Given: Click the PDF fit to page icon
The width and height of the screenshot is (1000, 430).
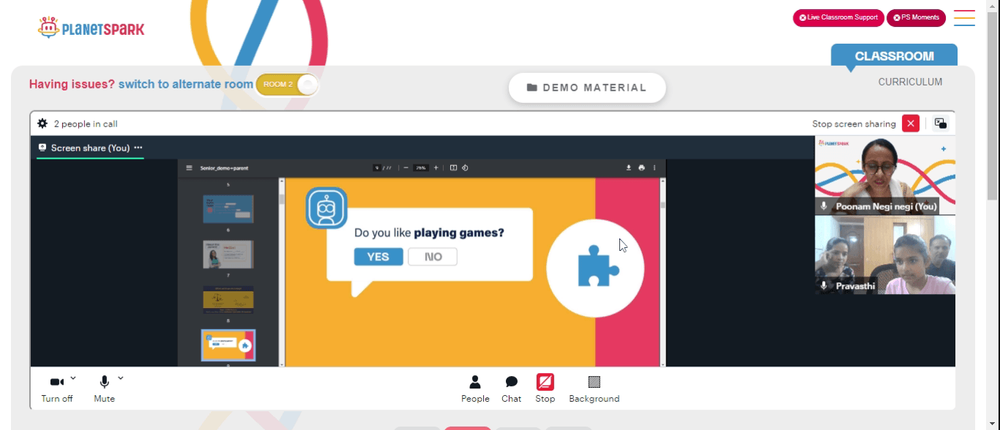Looking at the screenshot, I should click(x=453, y=168).
